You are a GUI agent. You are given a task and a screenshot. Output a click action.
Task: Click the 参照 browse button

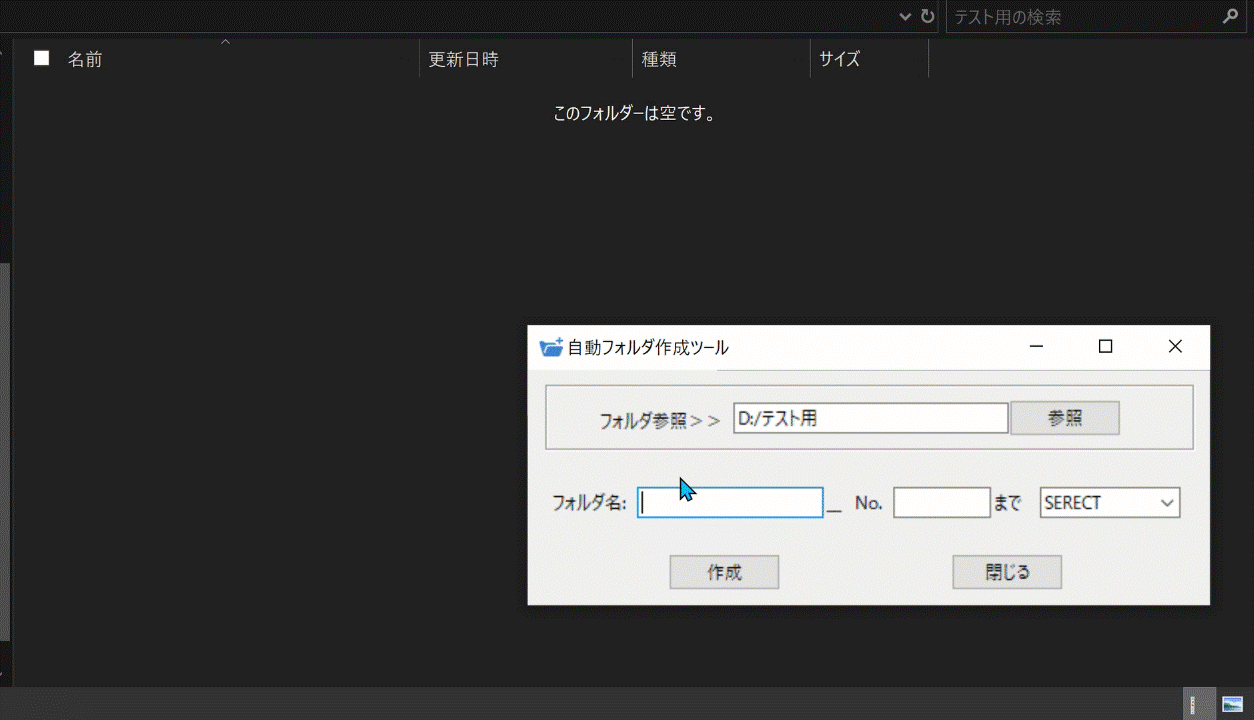[1065, 418]
